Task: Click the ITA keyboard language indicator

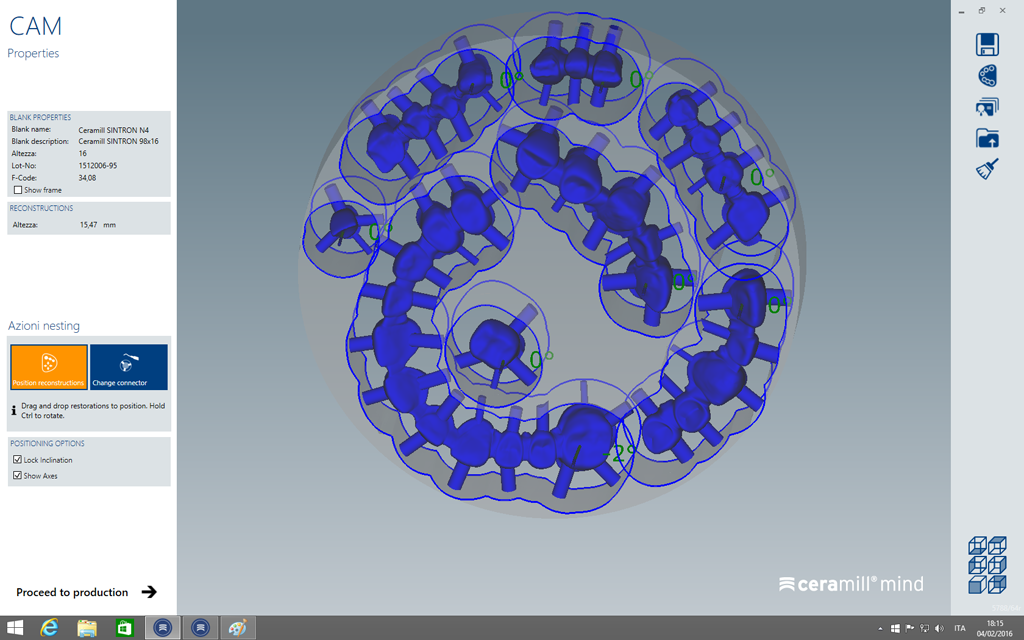Action: (x=960, y=628)
